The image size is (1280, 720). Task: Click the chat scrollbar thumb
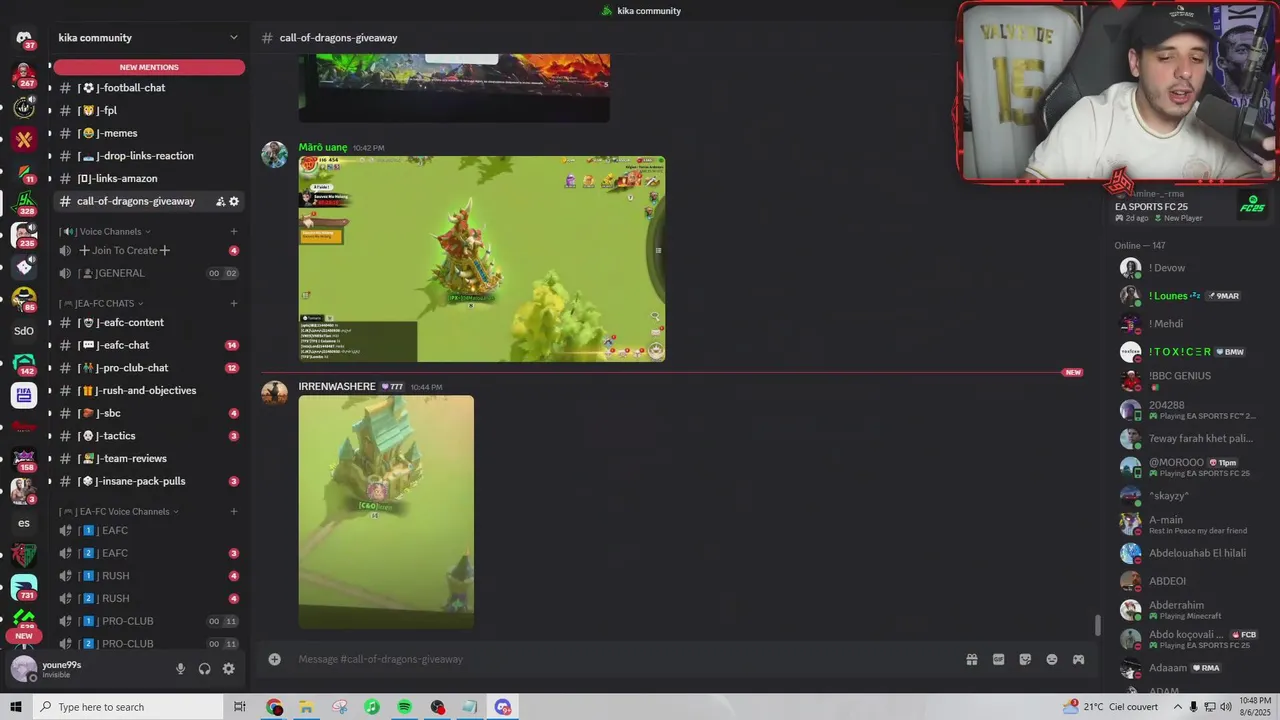[x=1097, y=625]
